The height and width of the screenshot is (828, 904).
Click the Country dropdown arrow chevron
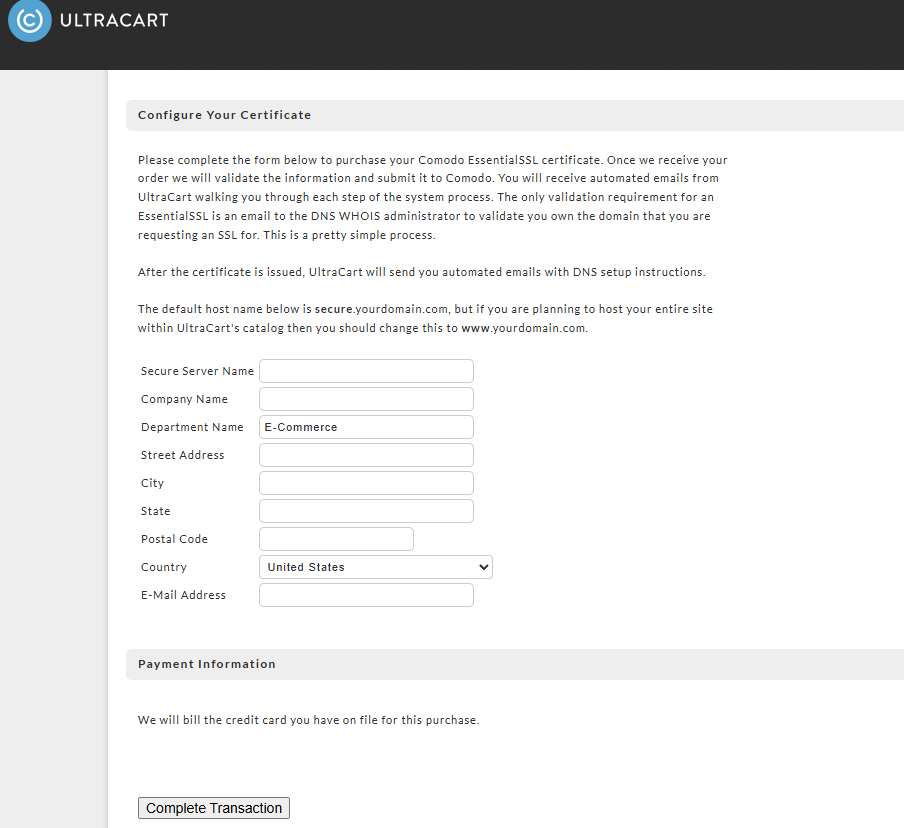484,567
